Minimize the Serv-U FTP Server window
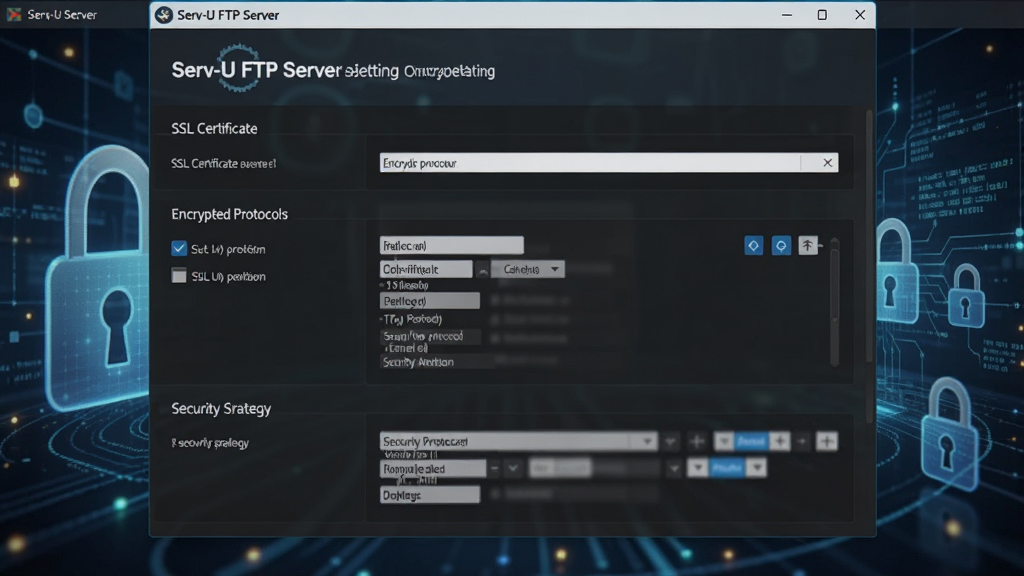 [787, 14]
